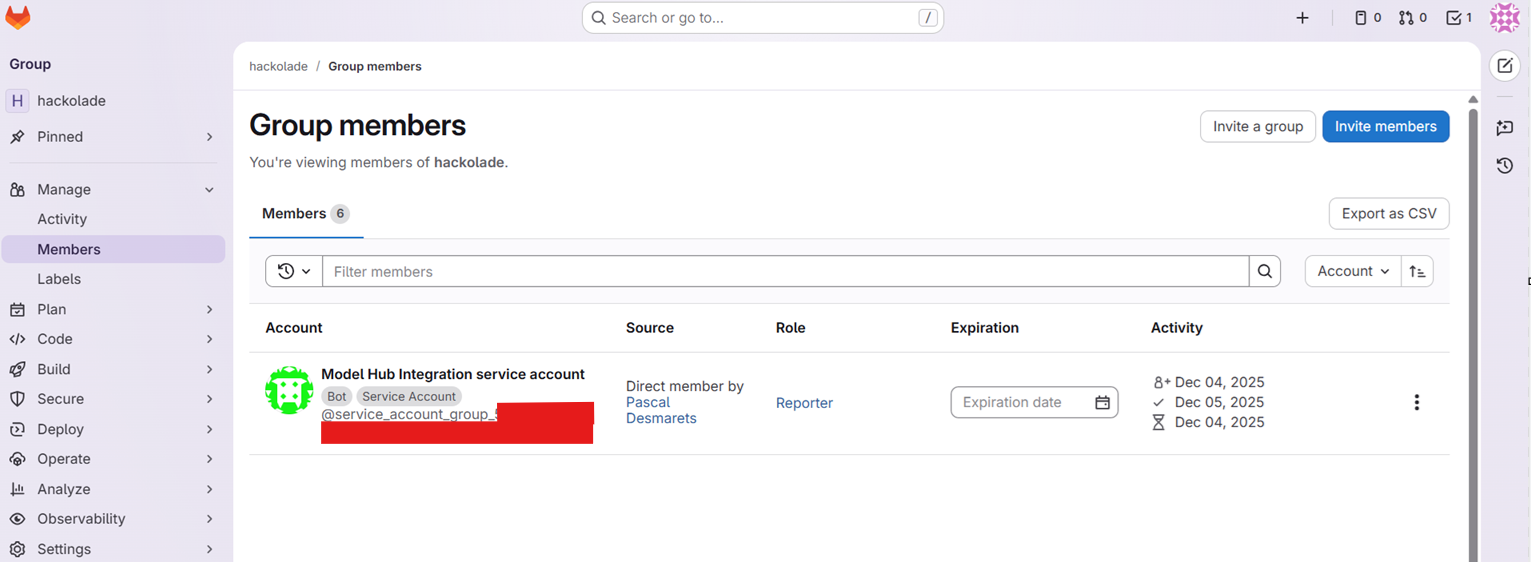
Task: Click the Expiration date input field
Action: 1034,403
